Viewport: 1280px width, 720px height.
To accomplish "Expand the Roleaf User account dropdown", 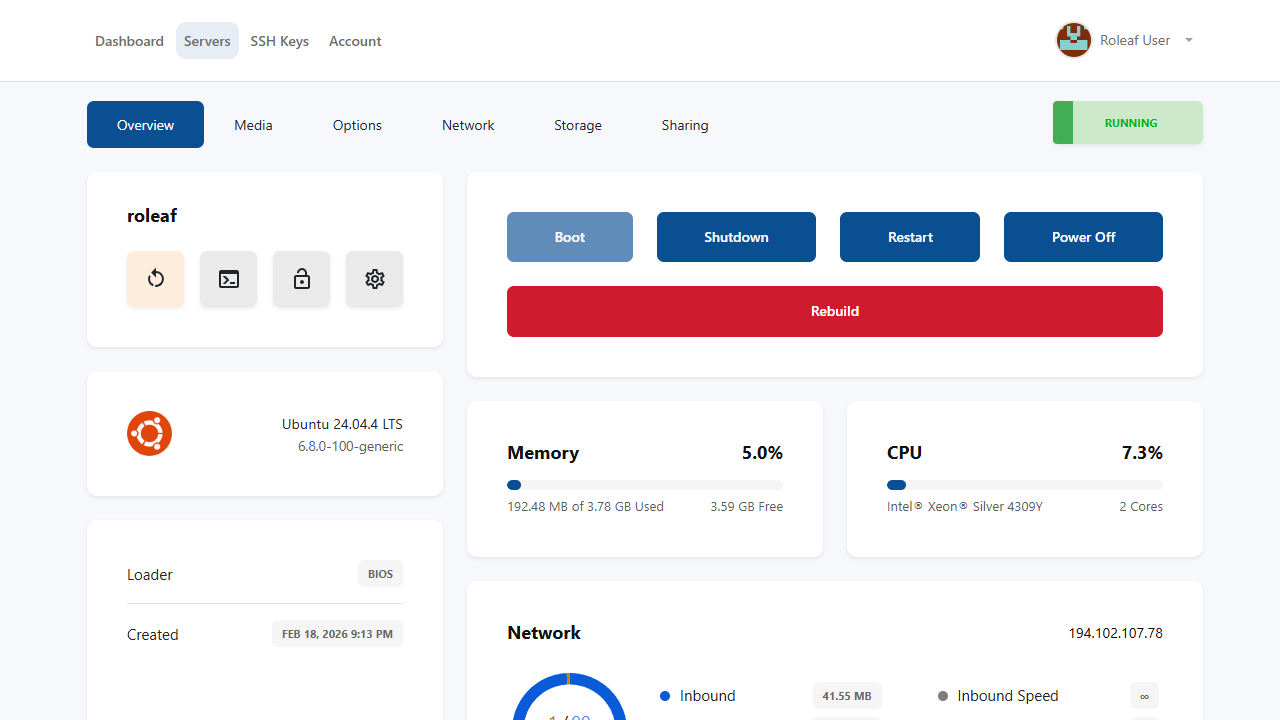I will [1188, 40].
